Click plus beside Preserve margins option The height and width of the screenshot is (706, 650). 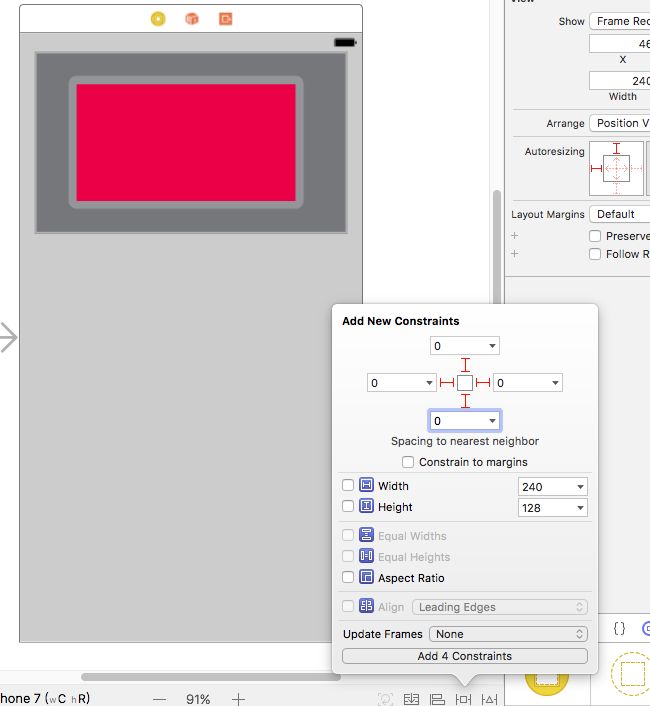point(515,235)
